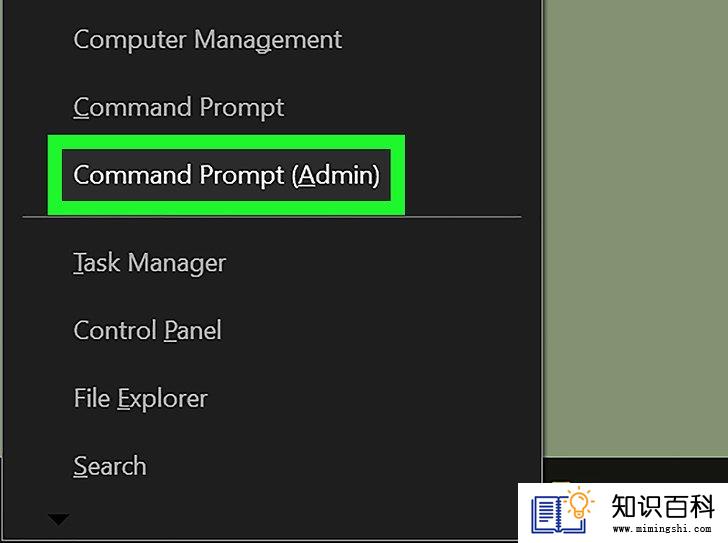Image resolution: width=728 pixels, height=543 pixels.
Task: Open Computer Management from the menu
Action: pos(208,40)
